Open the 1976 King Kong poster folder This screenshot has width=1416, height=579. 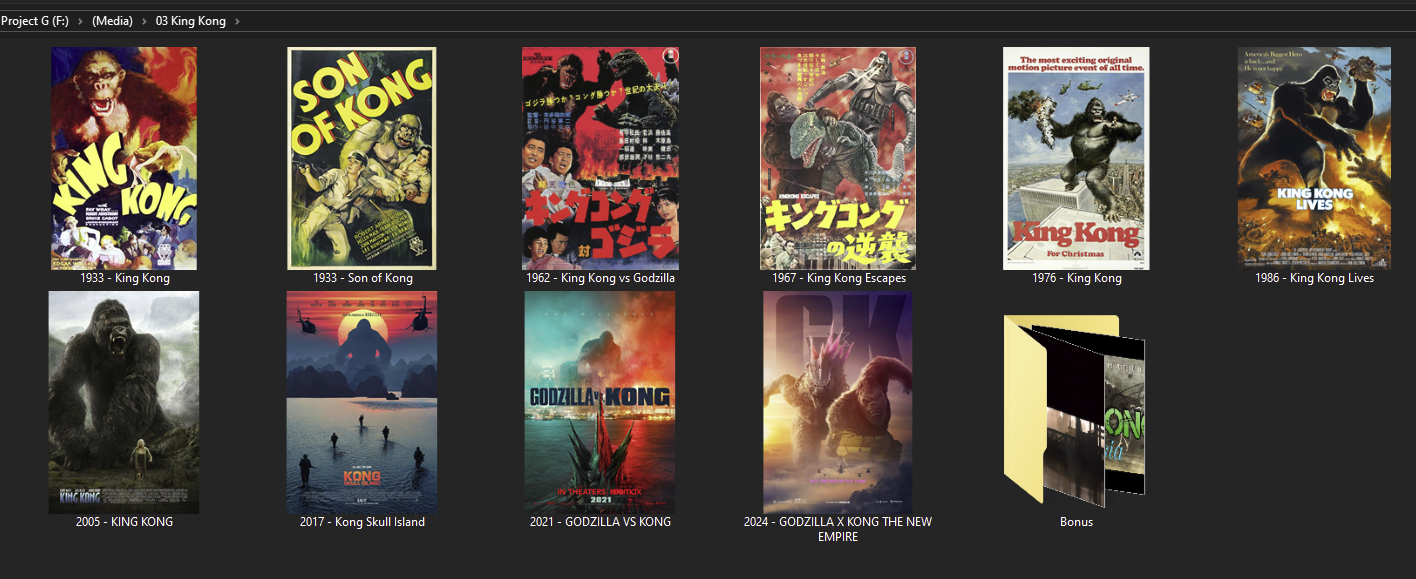click(1076, 158)
